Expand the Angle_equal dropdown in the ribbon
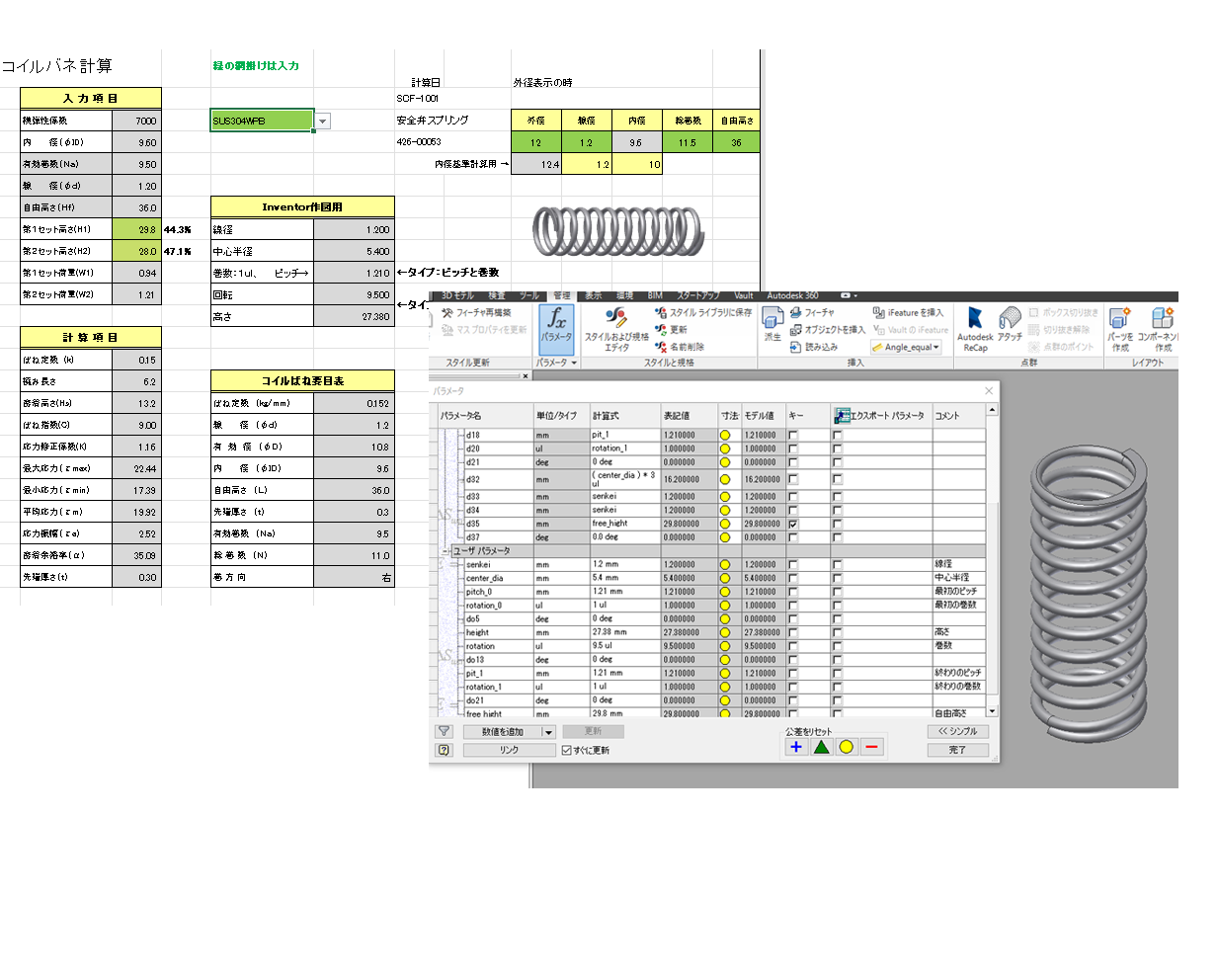Image resolution: width=1218 pixels, height=980 pixels. click(935, 347)
